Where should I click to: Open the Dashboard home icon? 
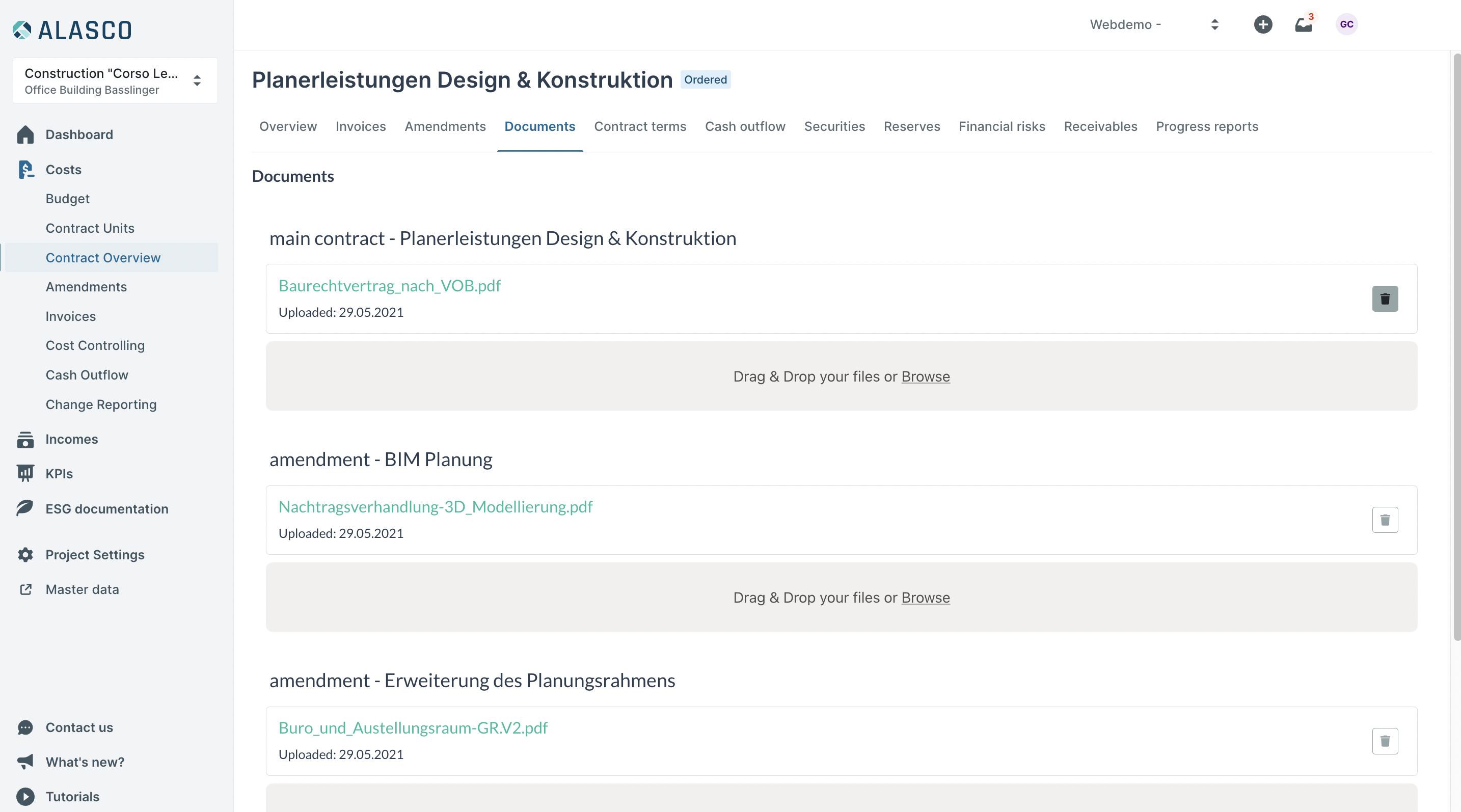[x=25, y=134]
